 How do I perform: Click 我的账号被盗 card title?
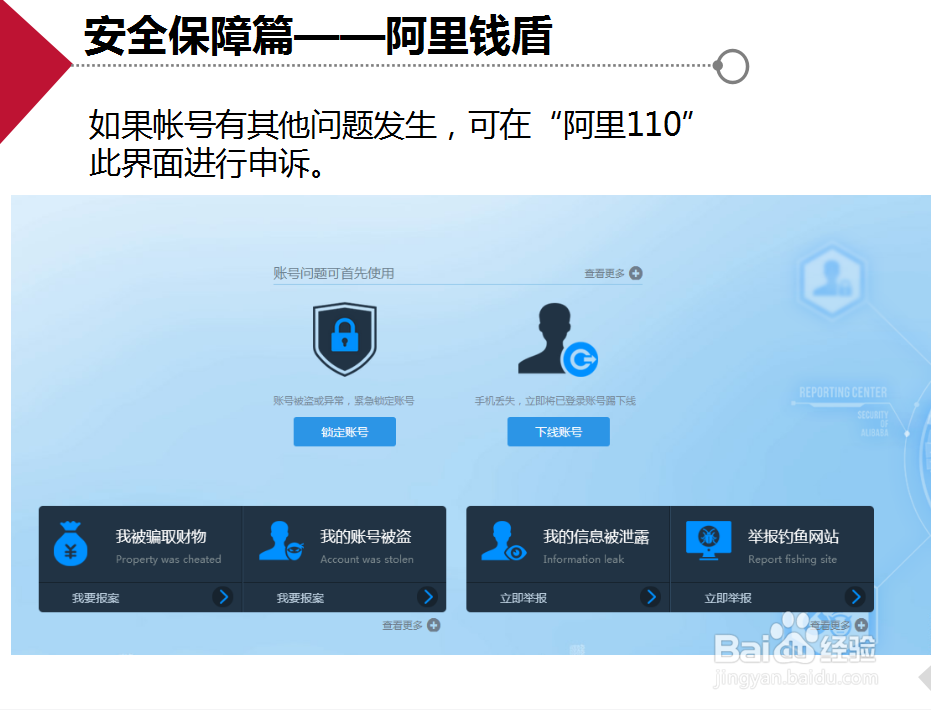coord(366,537)
